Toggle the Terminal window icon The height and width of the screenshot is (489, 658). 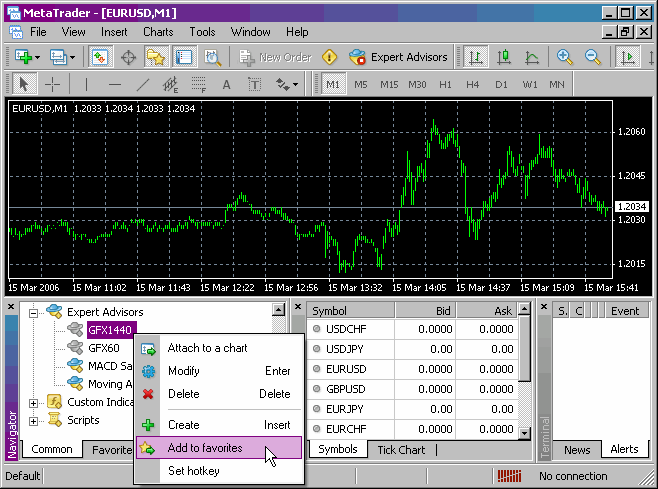[x=183, y=57]
